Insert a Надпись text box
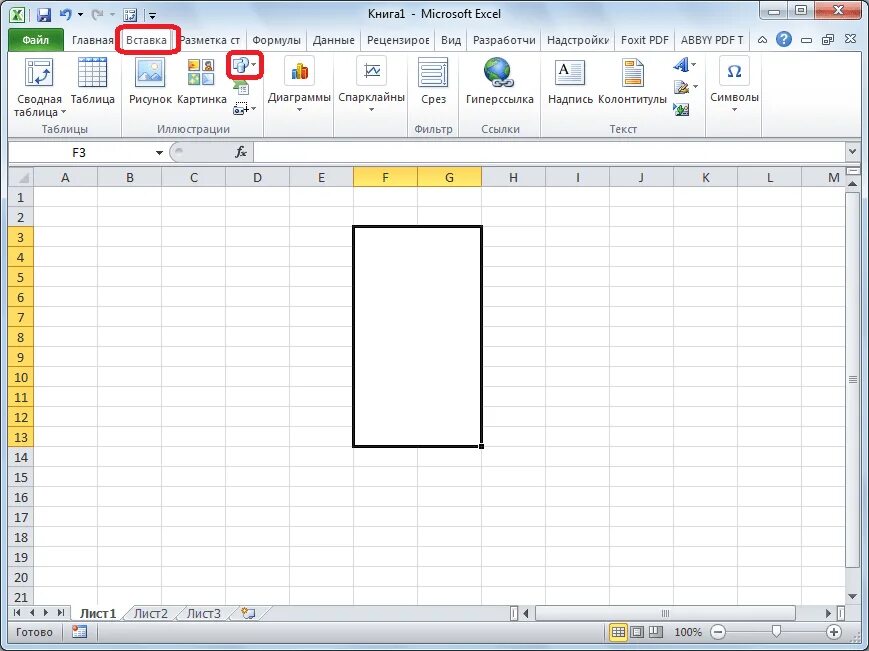Viewport: 869px width, 651px height. point(570,81)
